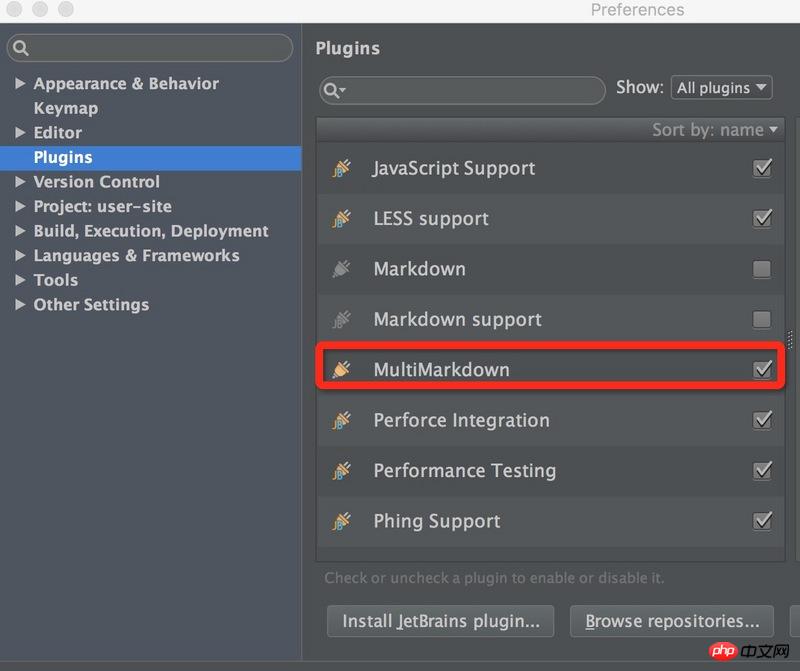Click the Performance Testing plugin icon
The height and width of the screenshot is (671, 800).
tap(342, 470)
